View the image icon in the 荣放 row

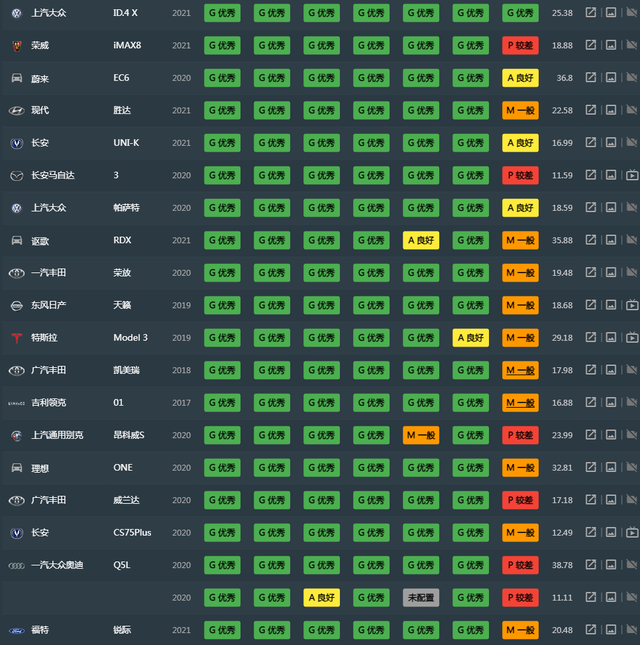click(x=611, y=272)
